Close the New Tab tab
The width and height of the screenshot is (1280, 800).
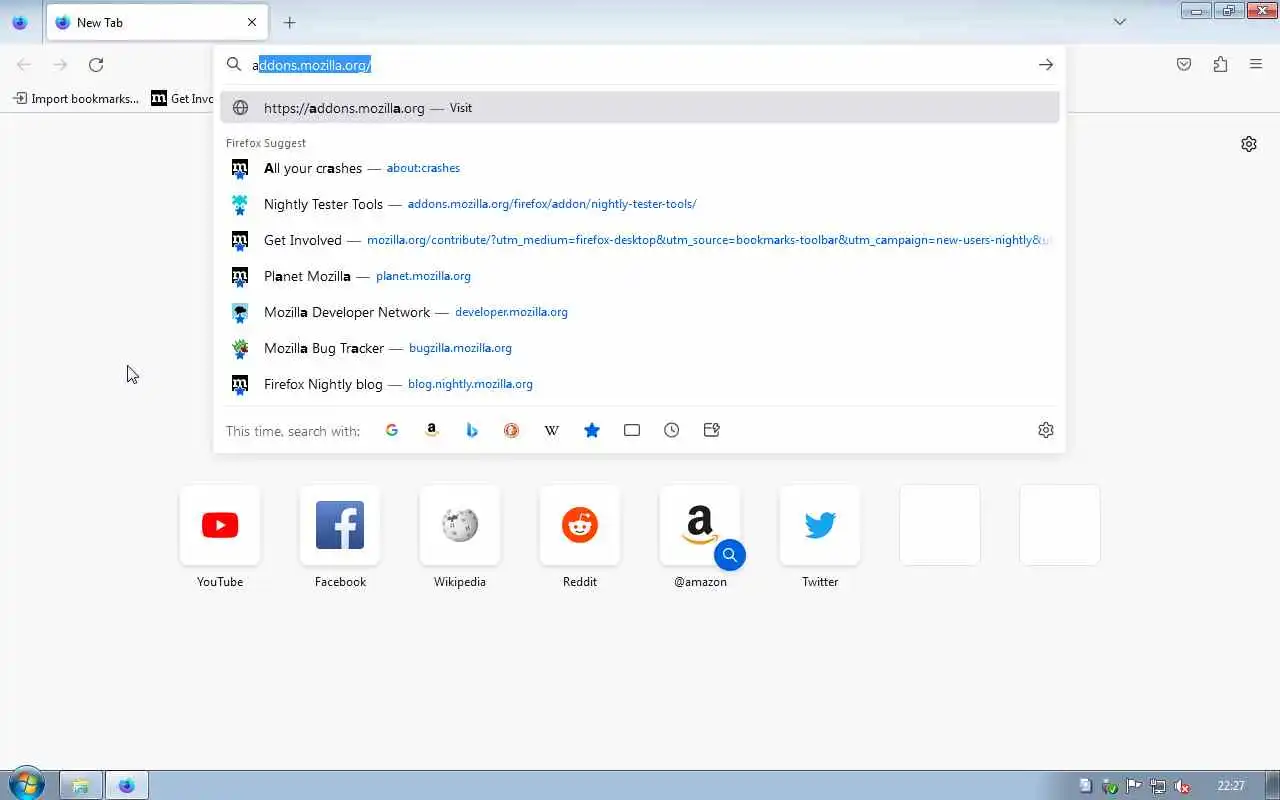252,22
